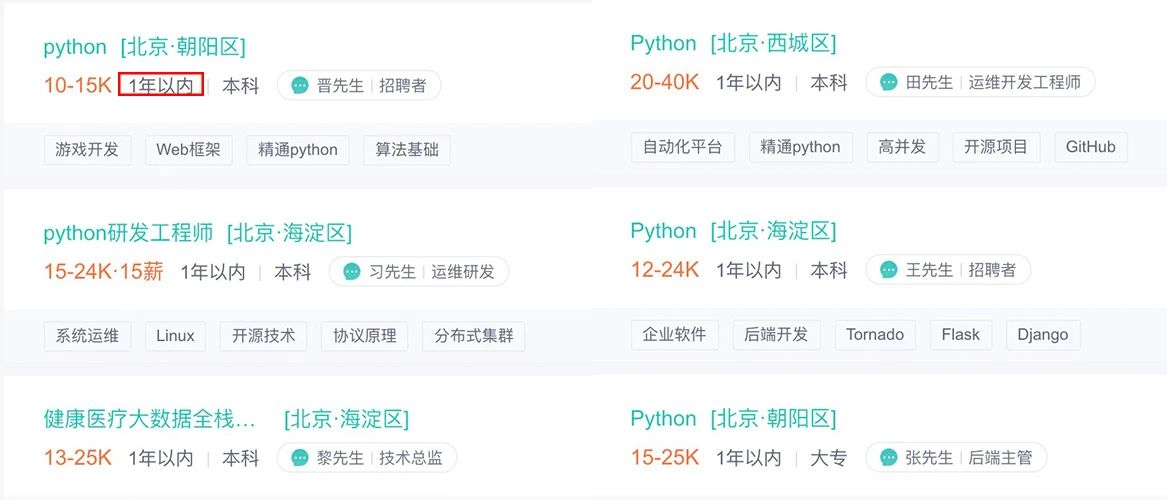
Task: Click the 10-15K salary text
Action: (77, 86)
